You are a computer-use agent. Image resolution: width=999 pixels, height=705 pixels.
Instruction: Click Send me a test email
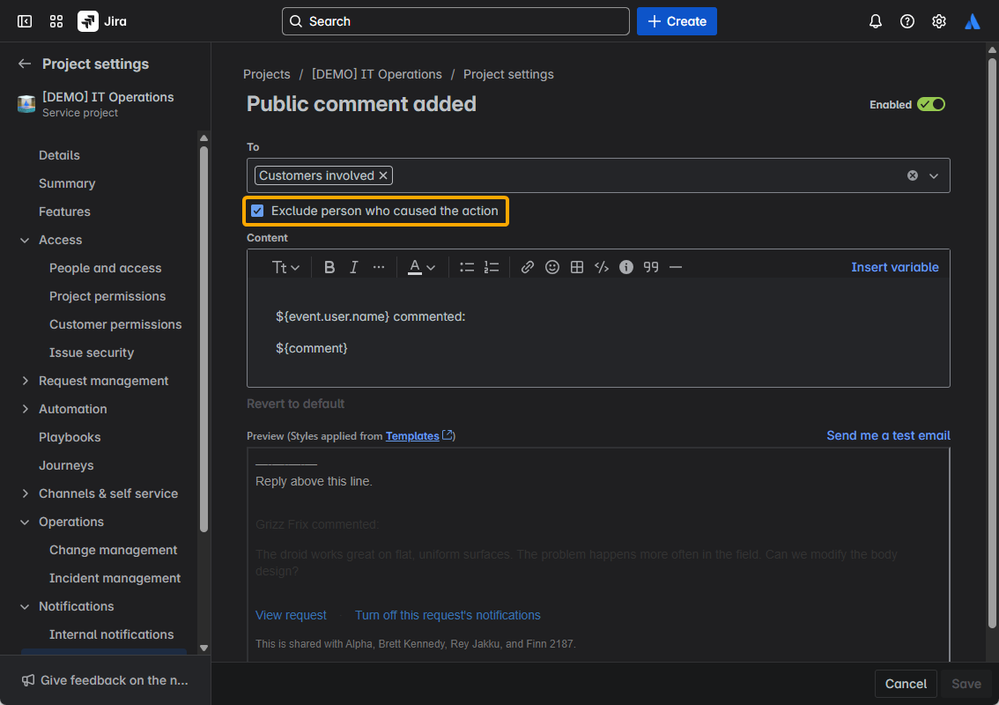coord(888,435)
